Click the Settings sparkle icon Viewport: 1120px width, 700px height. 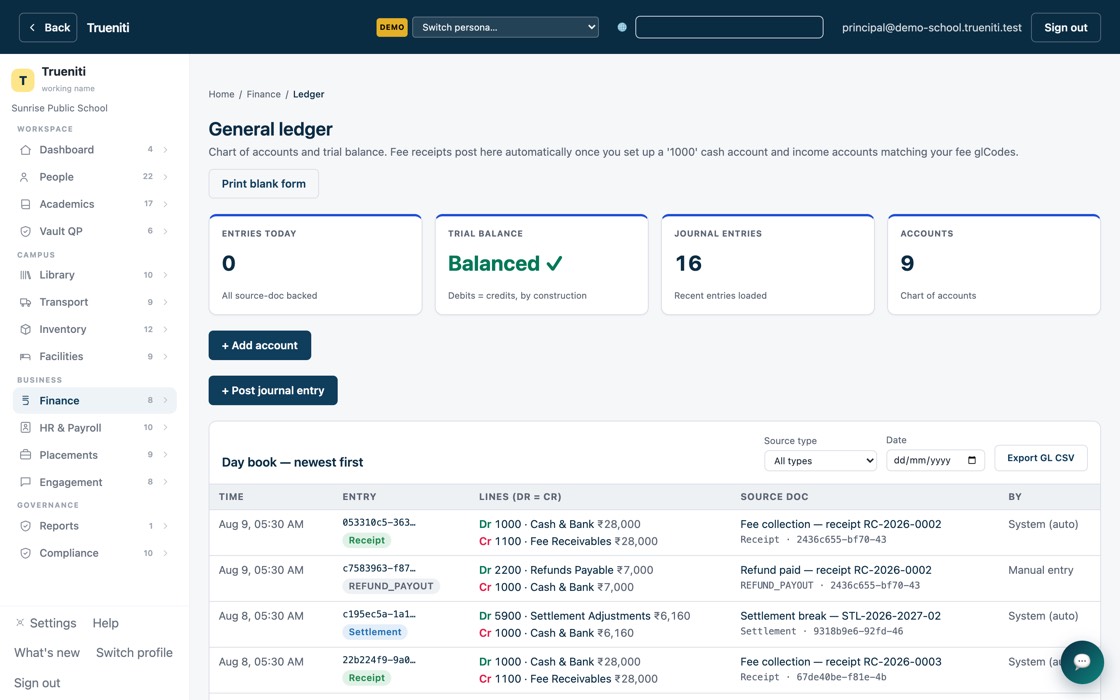21,623
